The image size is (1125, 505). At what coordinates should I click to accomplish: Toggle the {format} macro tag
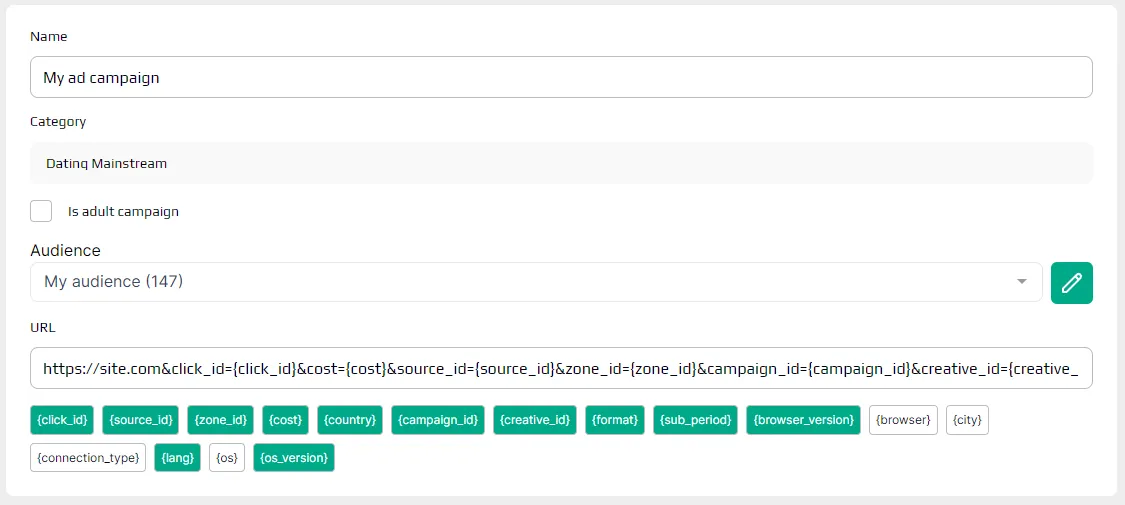615,420
